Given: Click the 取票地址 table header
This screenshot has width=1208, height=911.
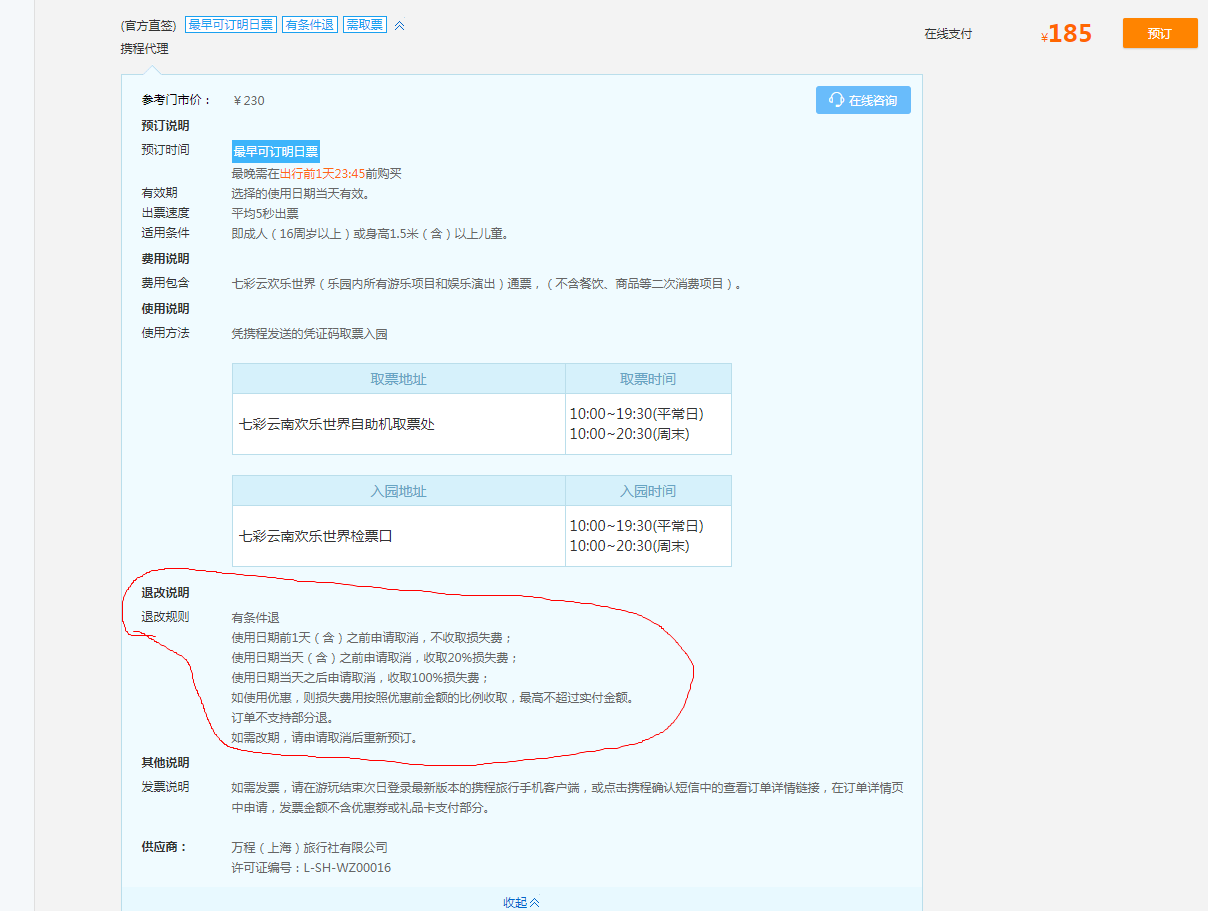Looking at the screenshot, I should pyautogui.click(x=399, y=379).
